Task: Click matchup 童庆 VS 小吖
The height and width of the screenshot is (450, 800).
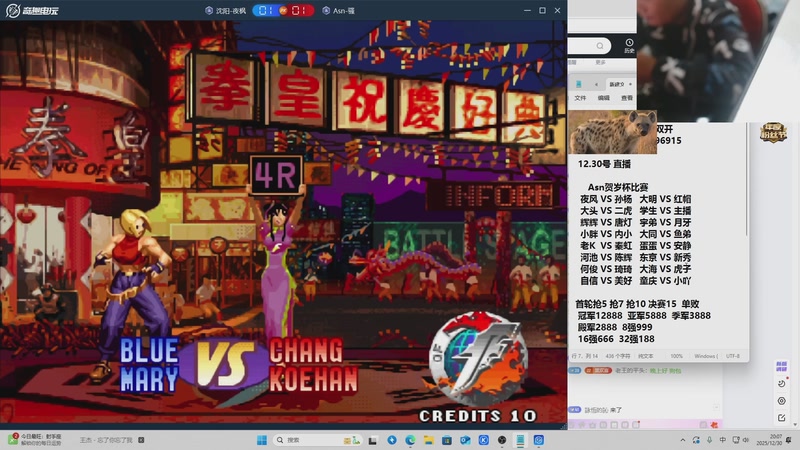Action: [665, 281]
